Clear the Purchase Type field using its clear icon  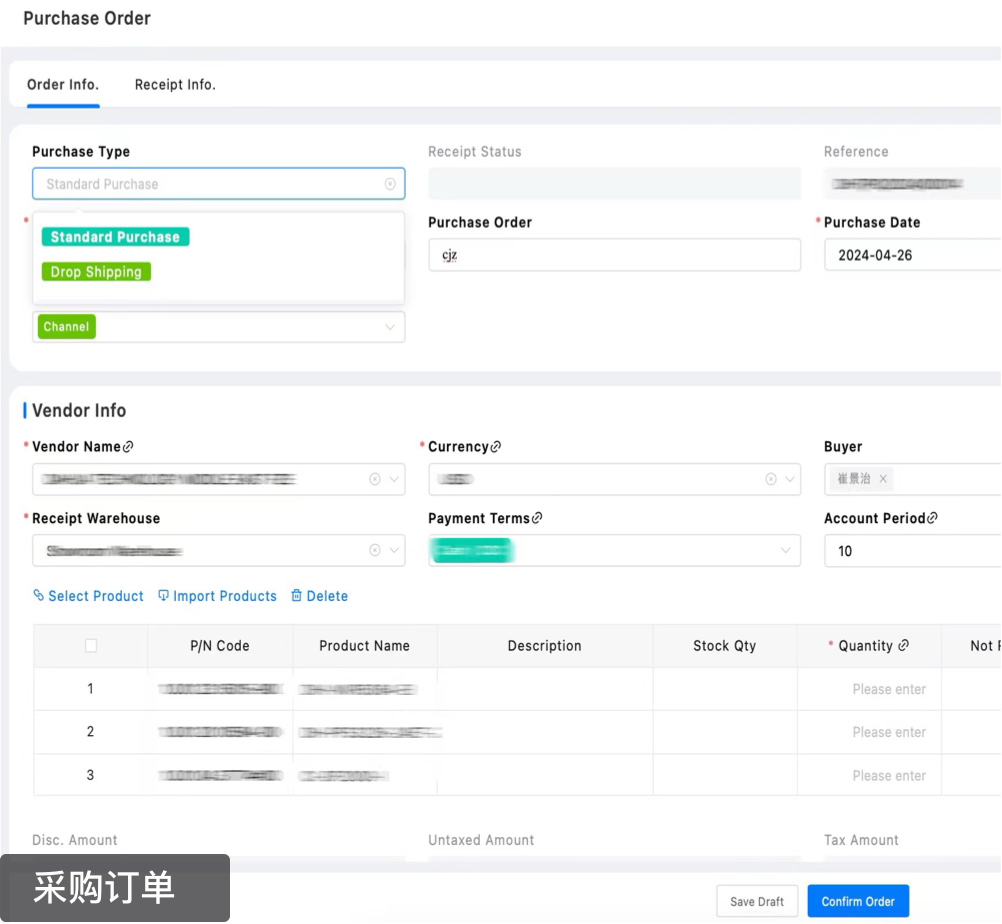pos(390,184)
